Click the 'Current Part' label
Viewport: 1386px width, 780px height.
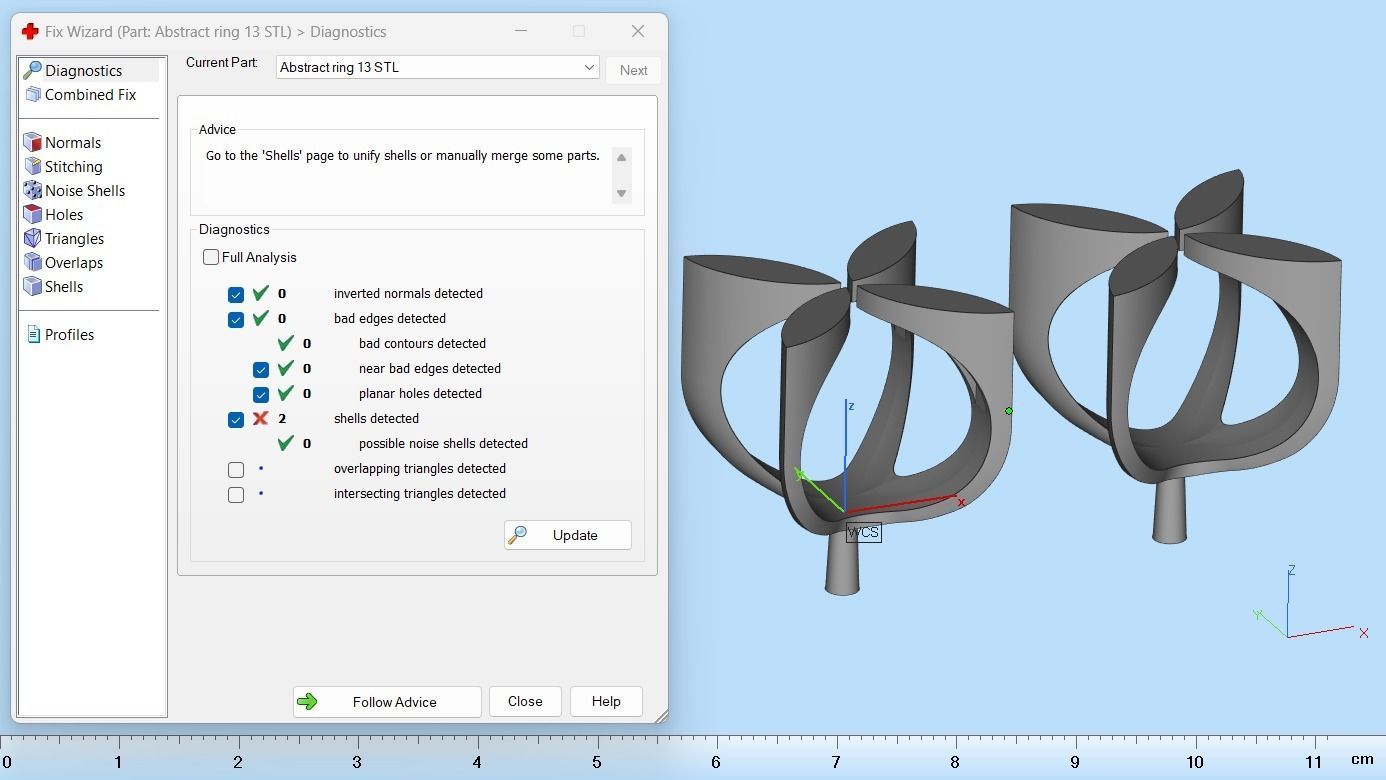[222, 62]
